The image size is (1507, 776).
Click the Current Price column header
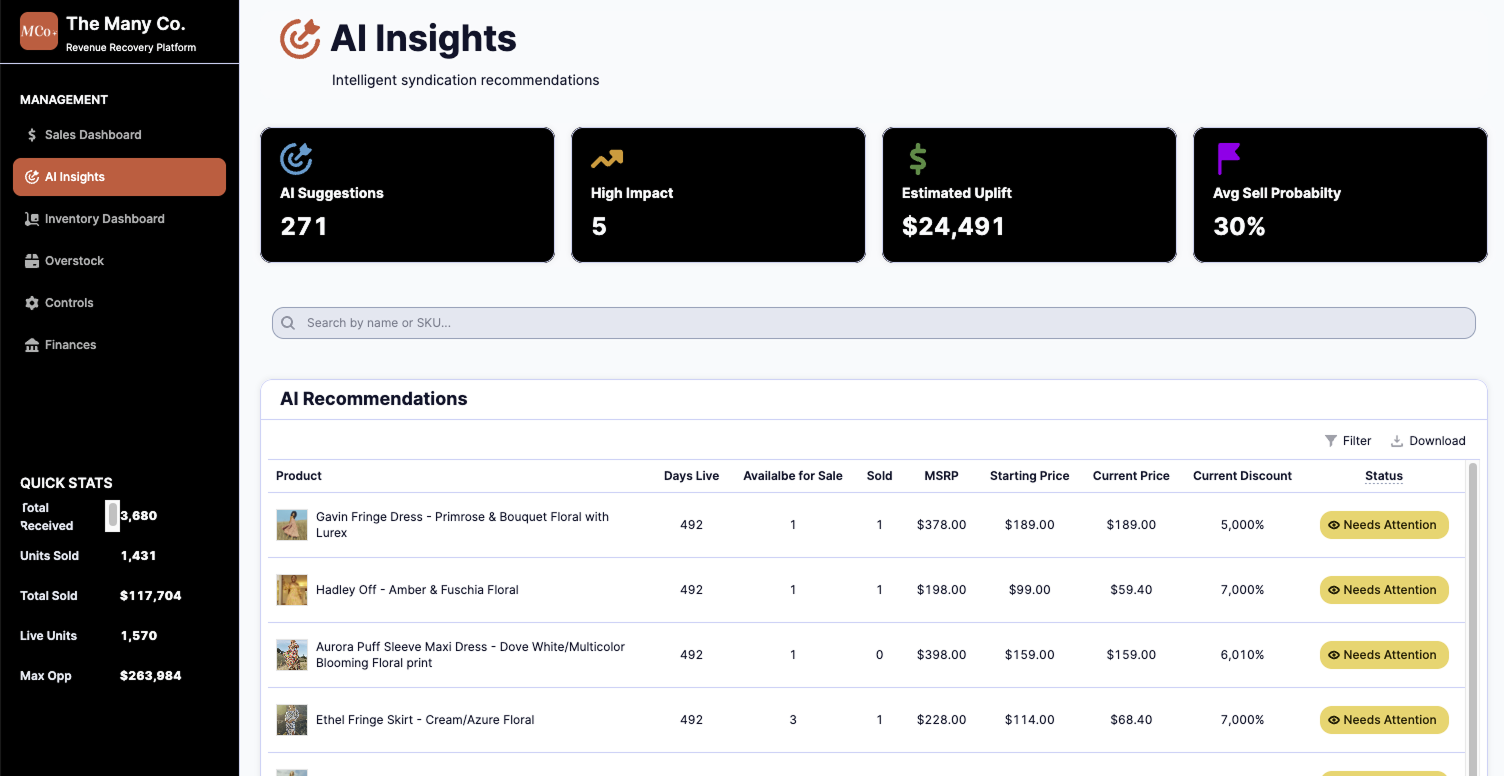[x=1131, y=476]
